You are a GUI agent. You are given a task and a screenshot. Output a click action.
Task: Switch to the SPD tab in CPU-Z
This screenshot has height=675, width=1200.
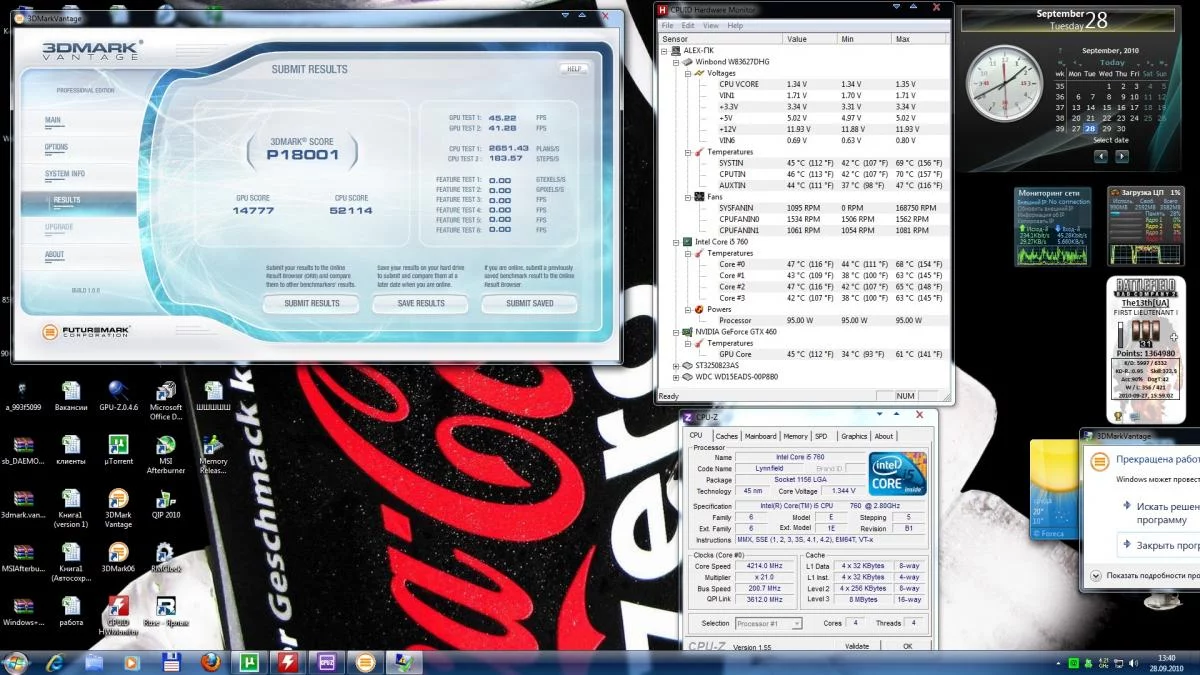pos(821,436)
